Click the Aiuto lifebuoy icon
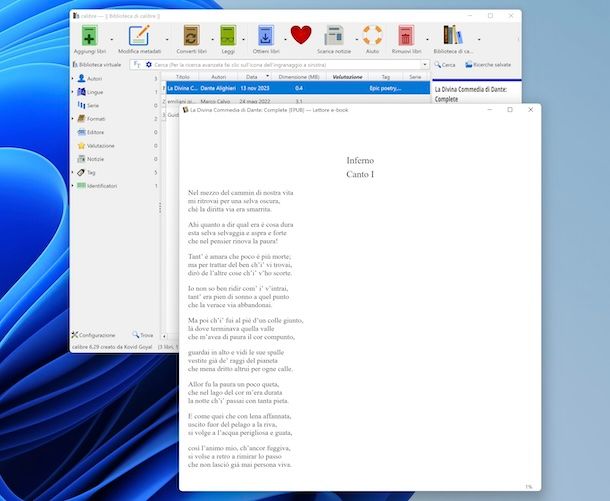610x501 pixels. tap(373, 37)
